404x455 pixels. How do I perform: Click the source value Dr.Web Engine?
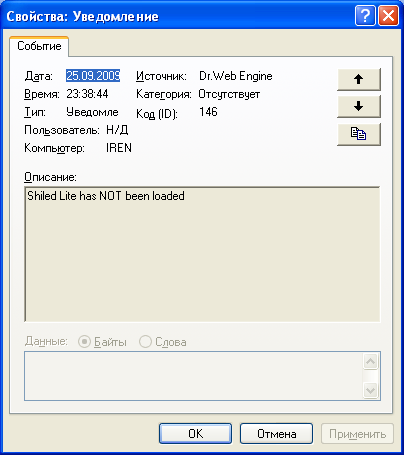click(236, 76)
